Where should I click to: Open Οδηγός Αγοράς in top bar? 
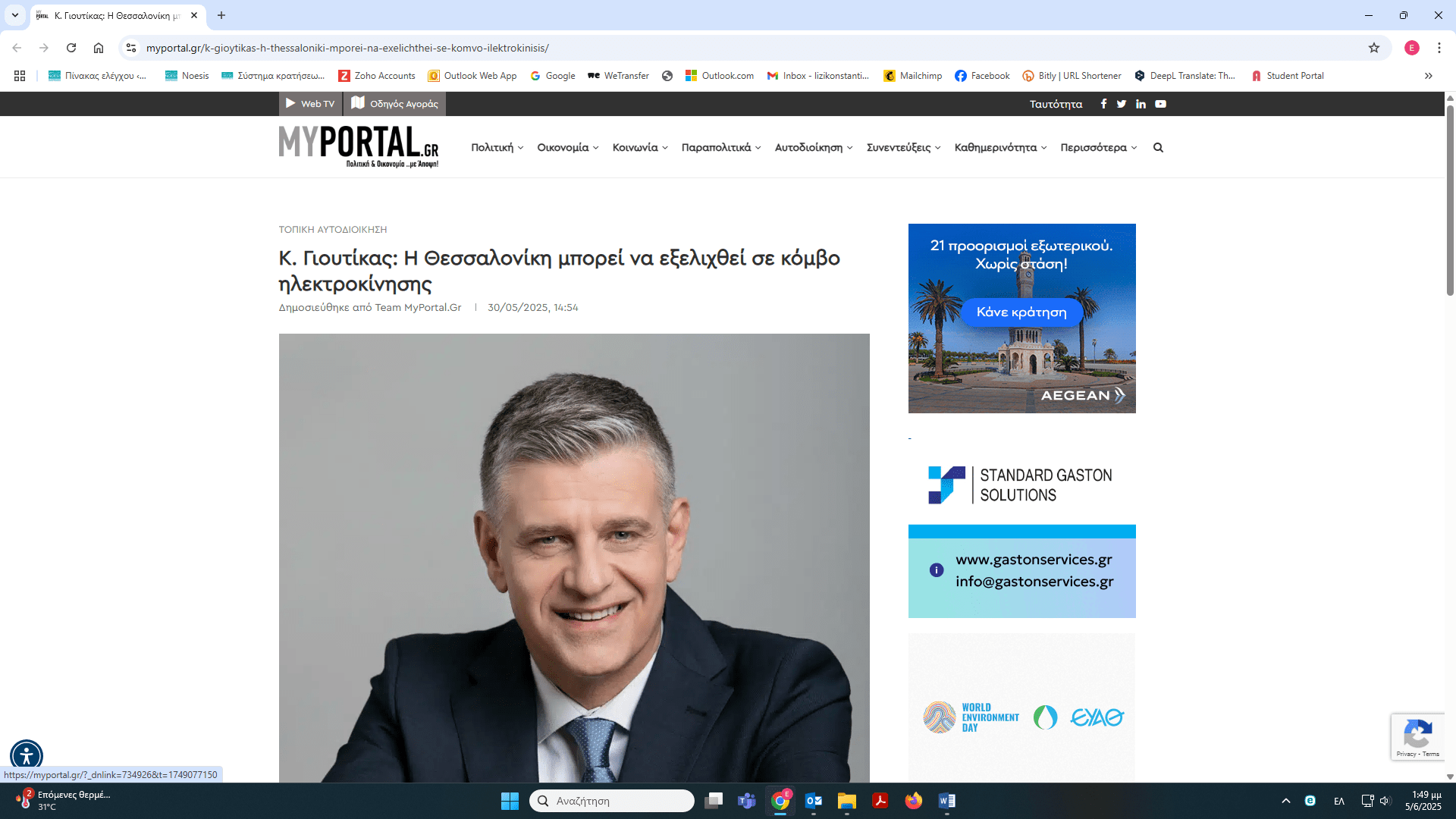395,104
